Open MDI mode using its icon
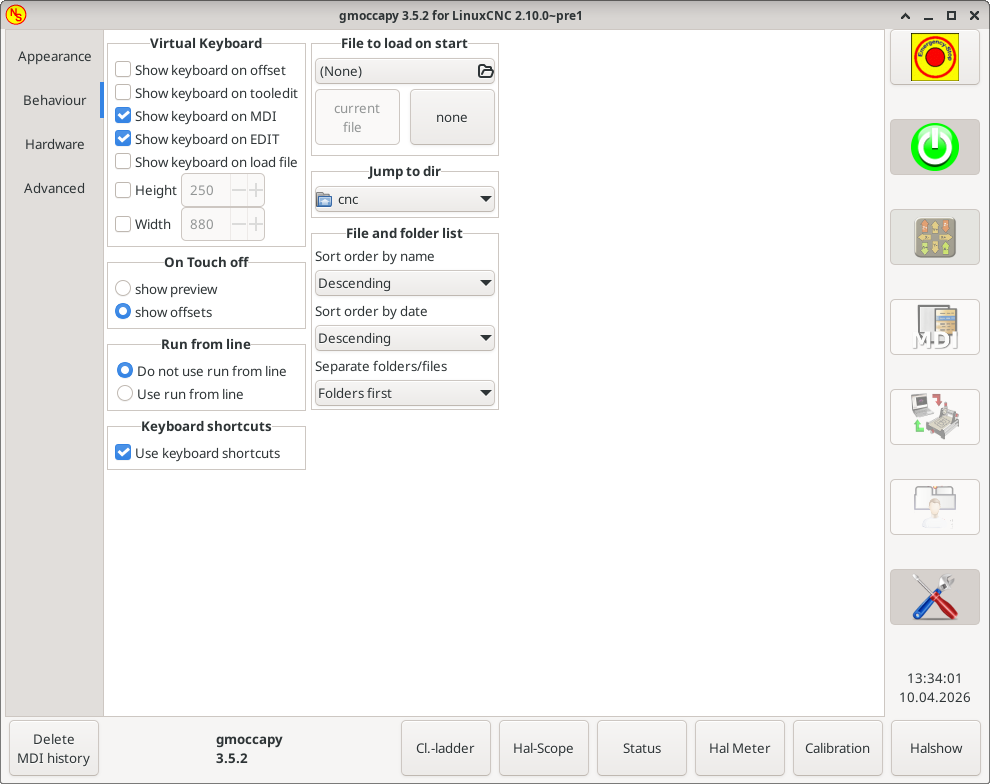This screenshot has width=990, height=784. (935, 327)
